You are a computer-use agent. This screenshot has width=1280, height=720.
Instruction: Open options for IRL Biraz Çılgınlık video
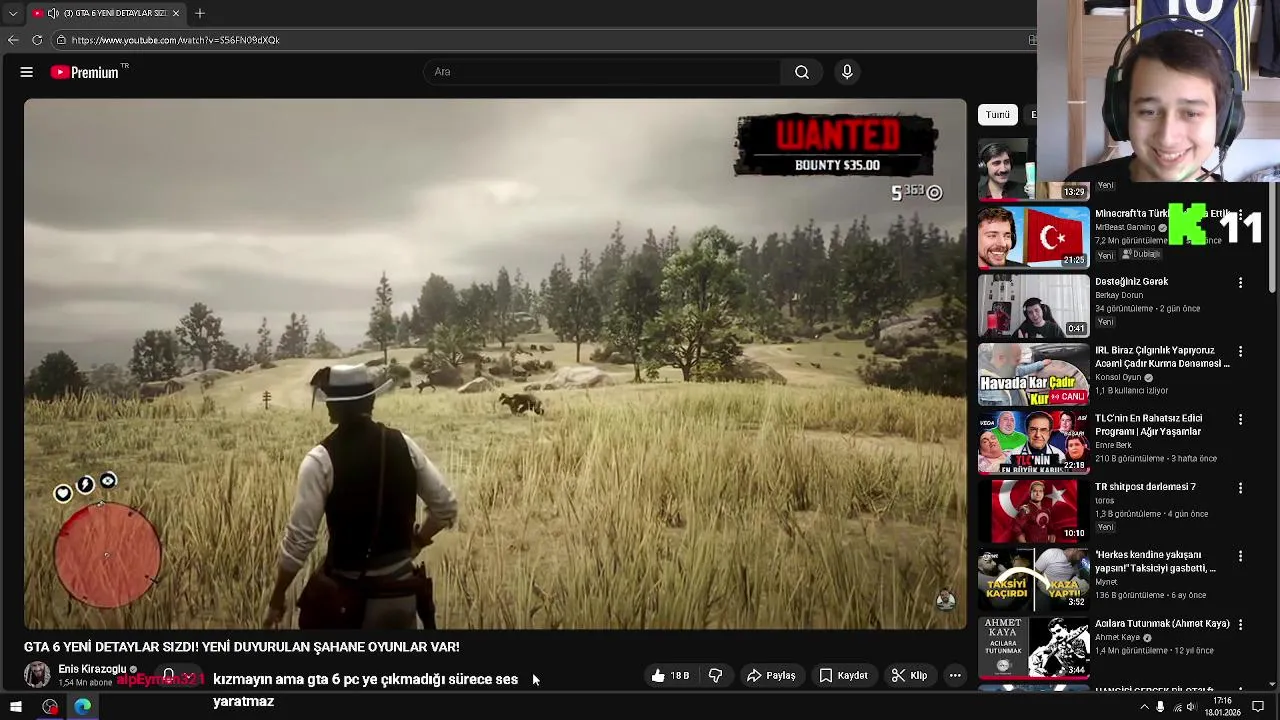click(1241, 351)
